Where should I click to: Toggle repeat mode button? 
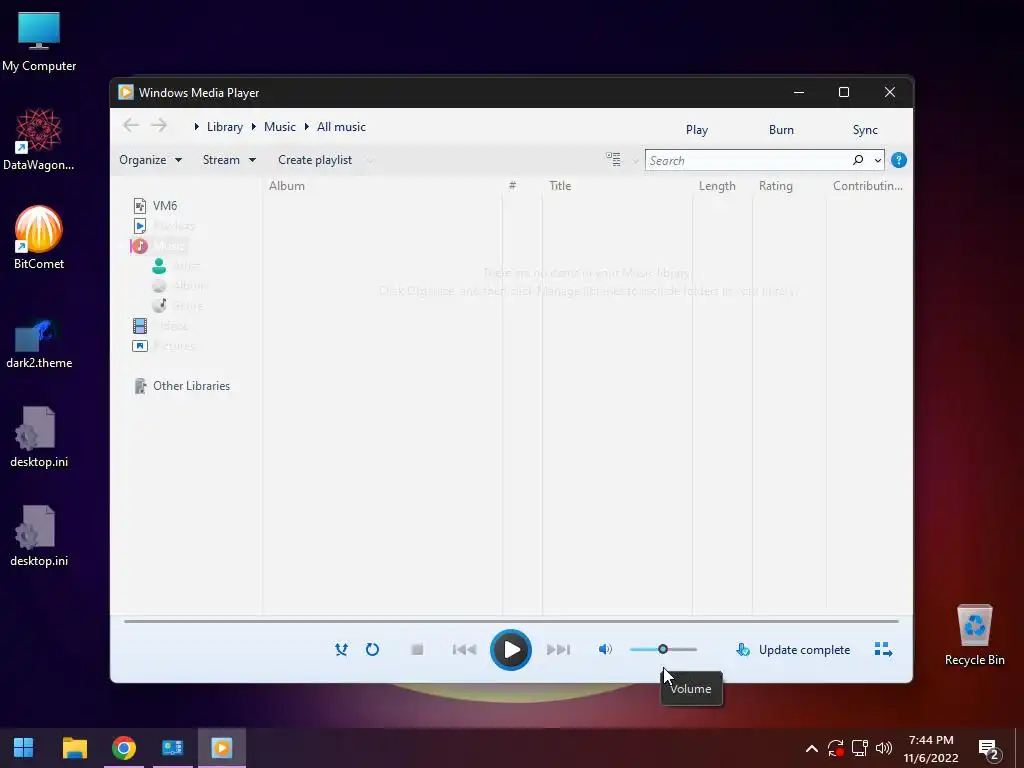click(372, 649)
